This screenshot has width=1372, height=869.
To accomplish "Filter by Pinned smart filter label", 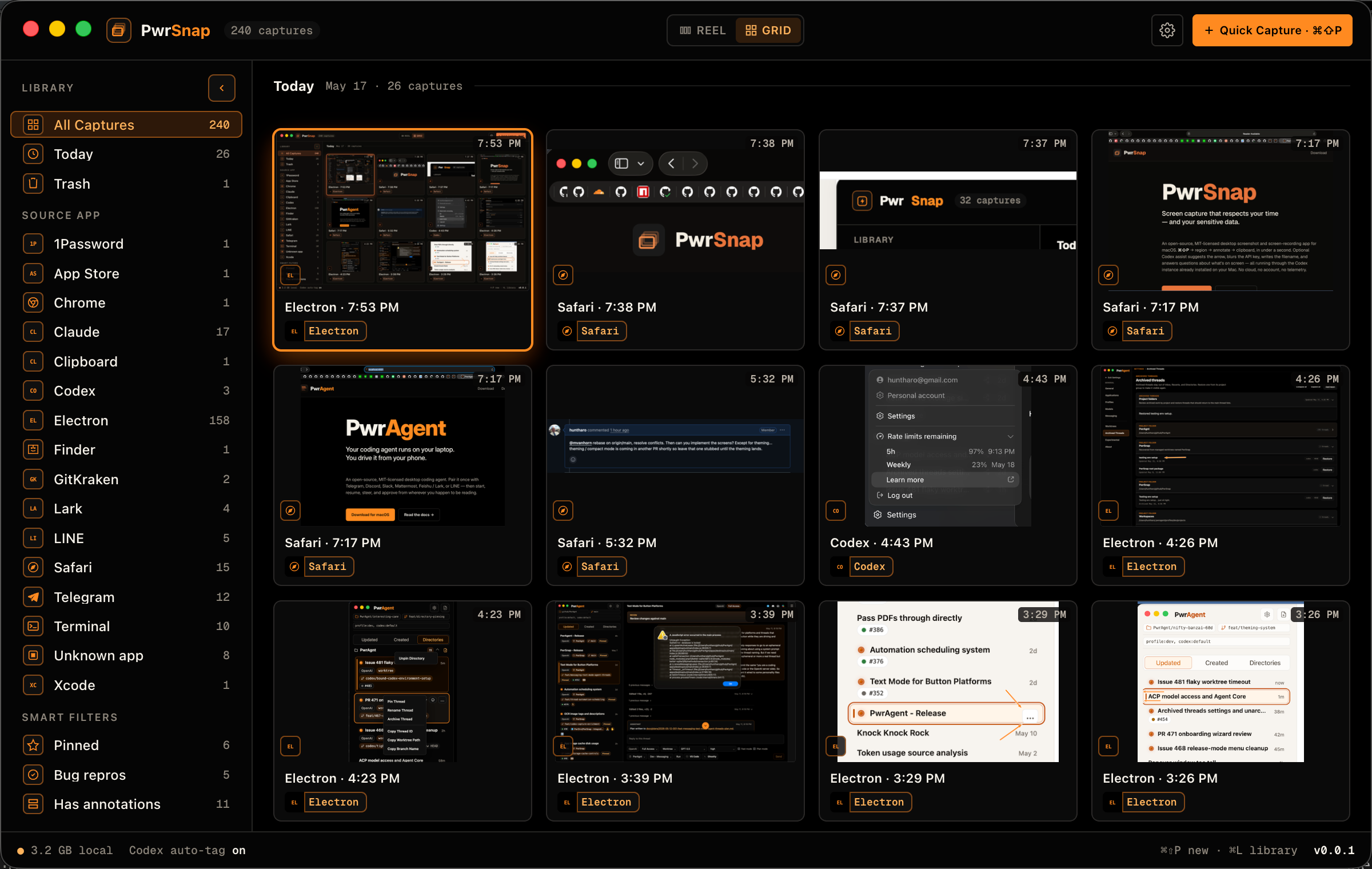I will [76, 745].
